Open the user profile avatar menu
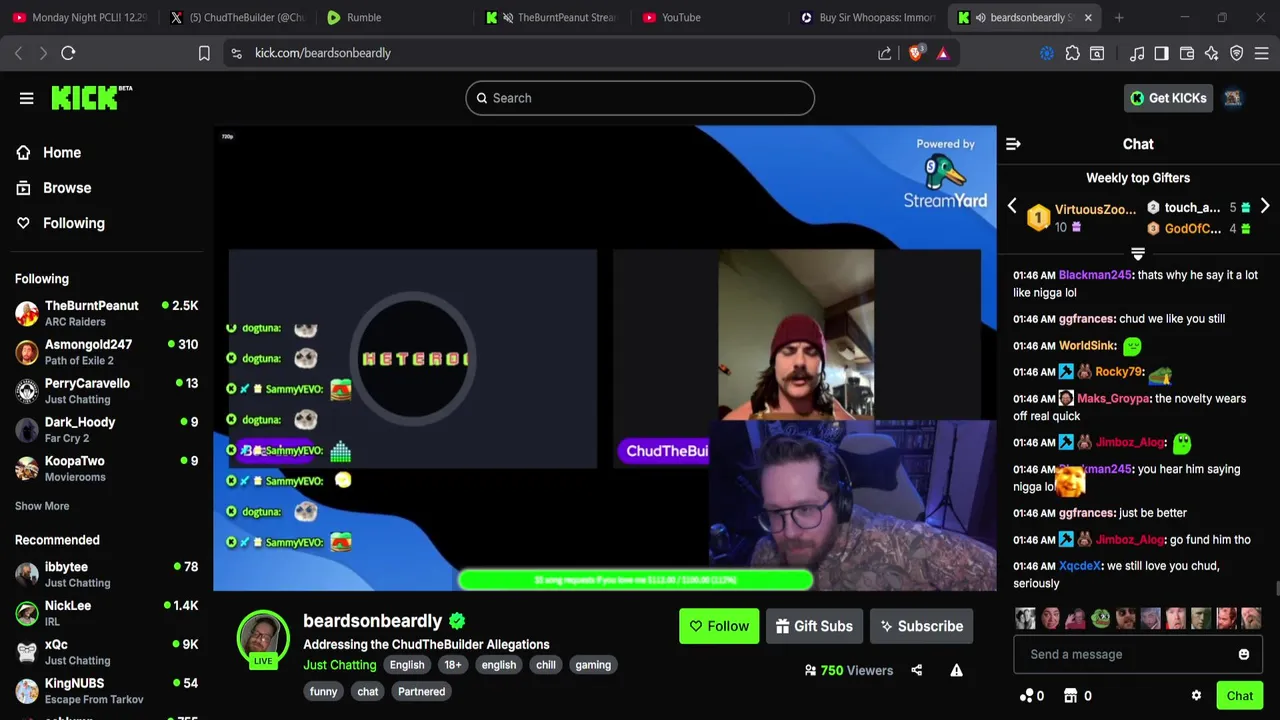 click(1233, 98)
